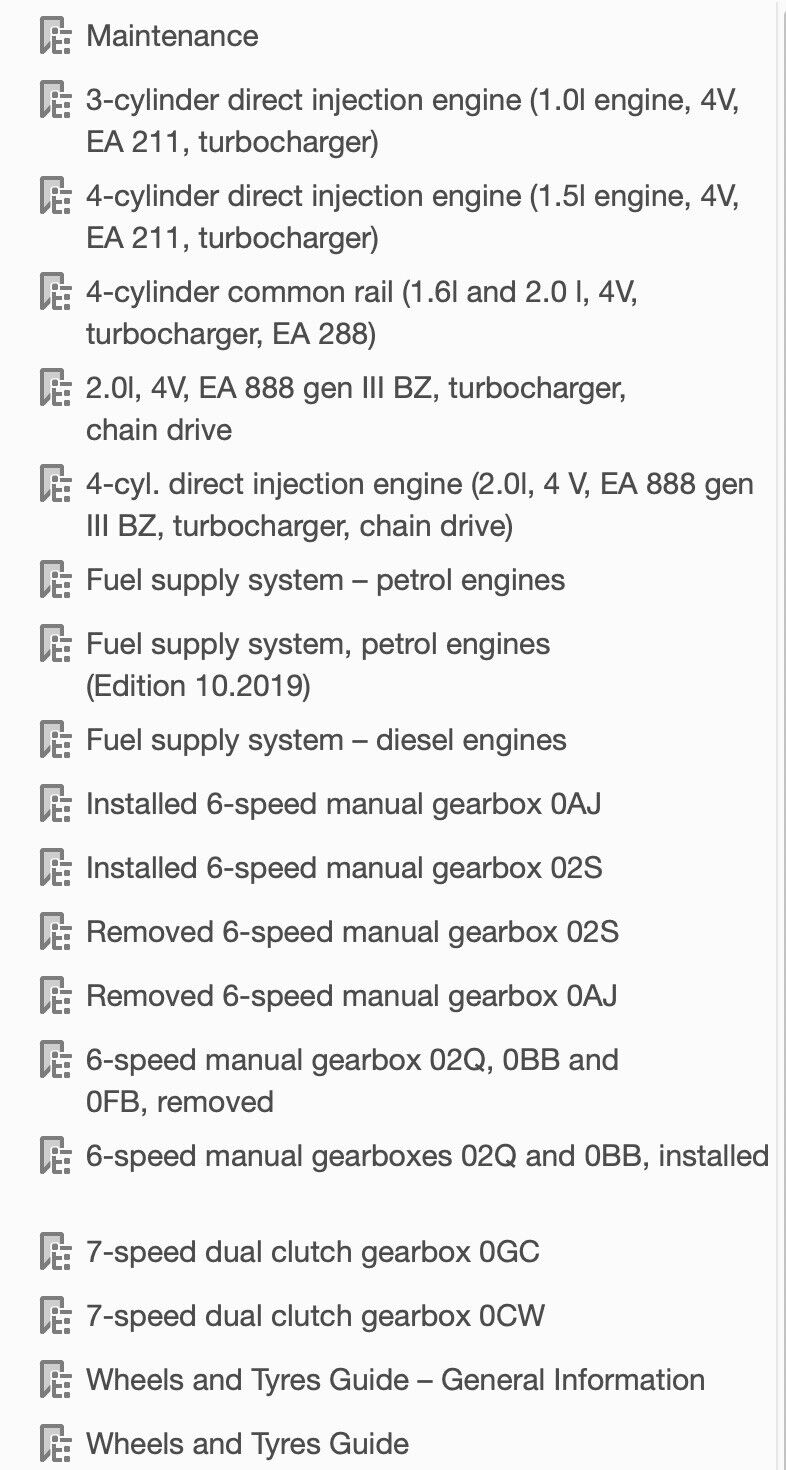This screenshot has height=1470, width=786.
Task: Click the icon next to Removed 6-speed manual gearbox 02S
Action: (55, 933)
